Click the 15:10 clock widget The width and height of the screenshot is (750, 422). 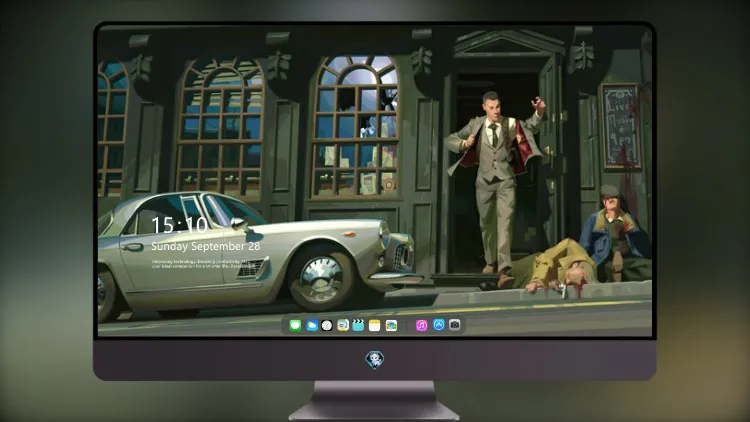click(179, 225)
